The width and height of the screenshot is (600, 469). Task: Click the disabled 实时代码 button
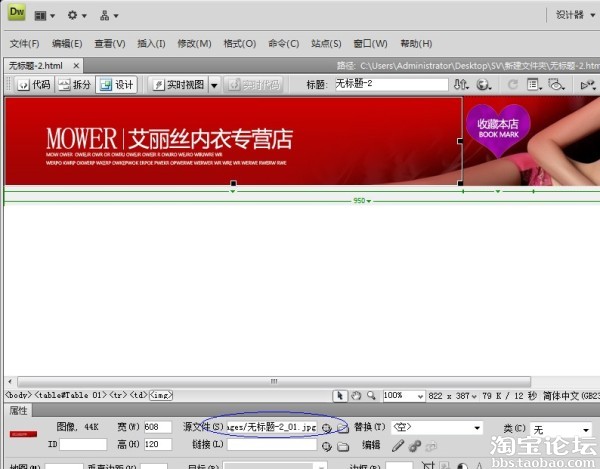click(x=254, y=85)
